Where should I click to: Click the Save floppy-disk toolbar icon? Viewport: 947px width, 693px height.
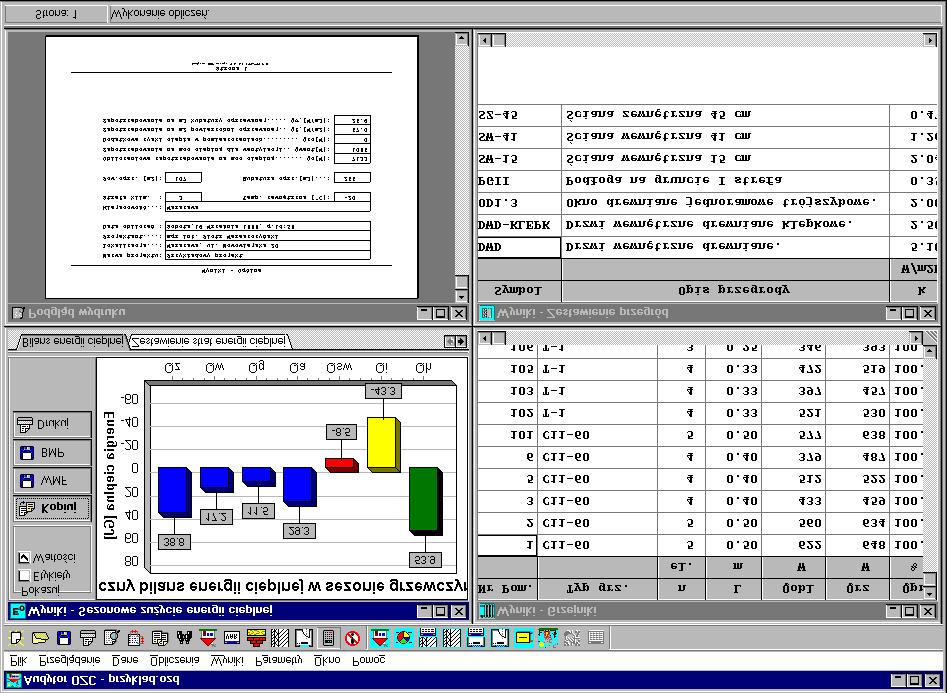click(x=64, y=637)
